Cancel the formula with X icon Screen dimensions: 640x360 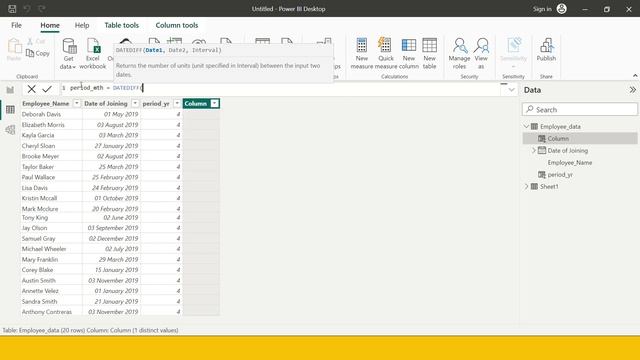point(31,89)
